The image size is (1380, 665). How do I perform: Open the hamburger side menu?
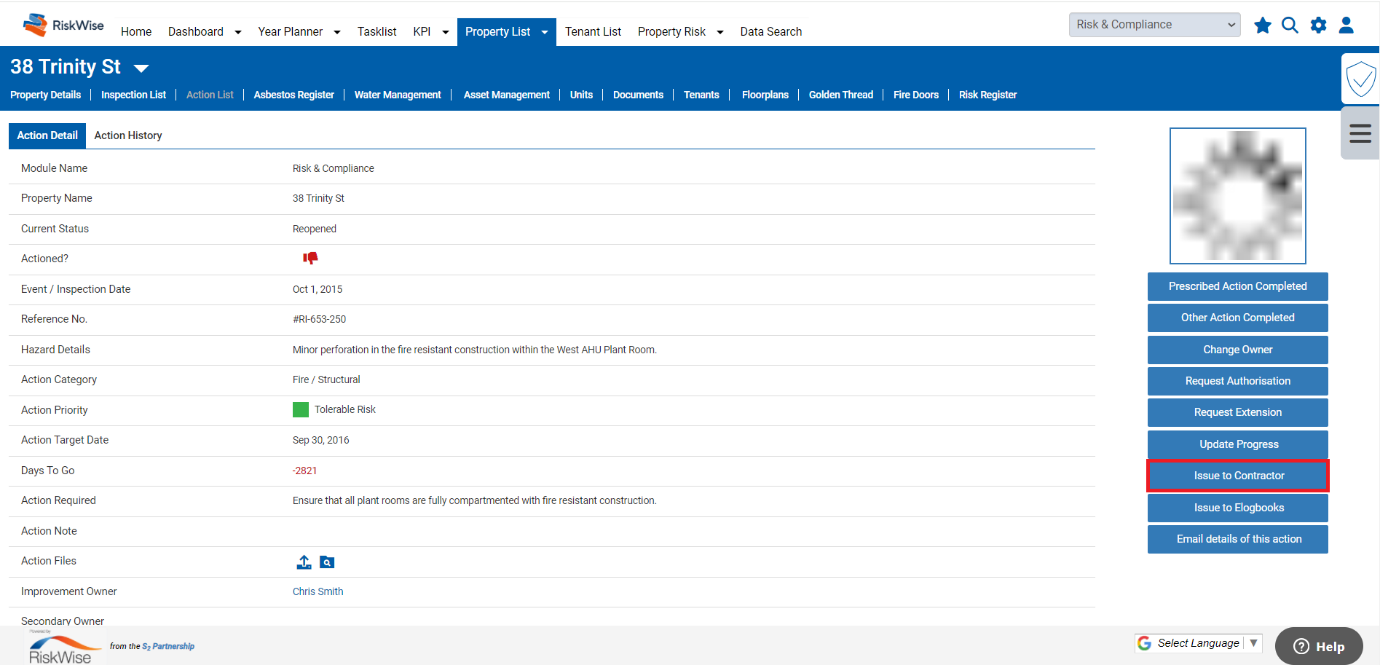[1360, 133]
